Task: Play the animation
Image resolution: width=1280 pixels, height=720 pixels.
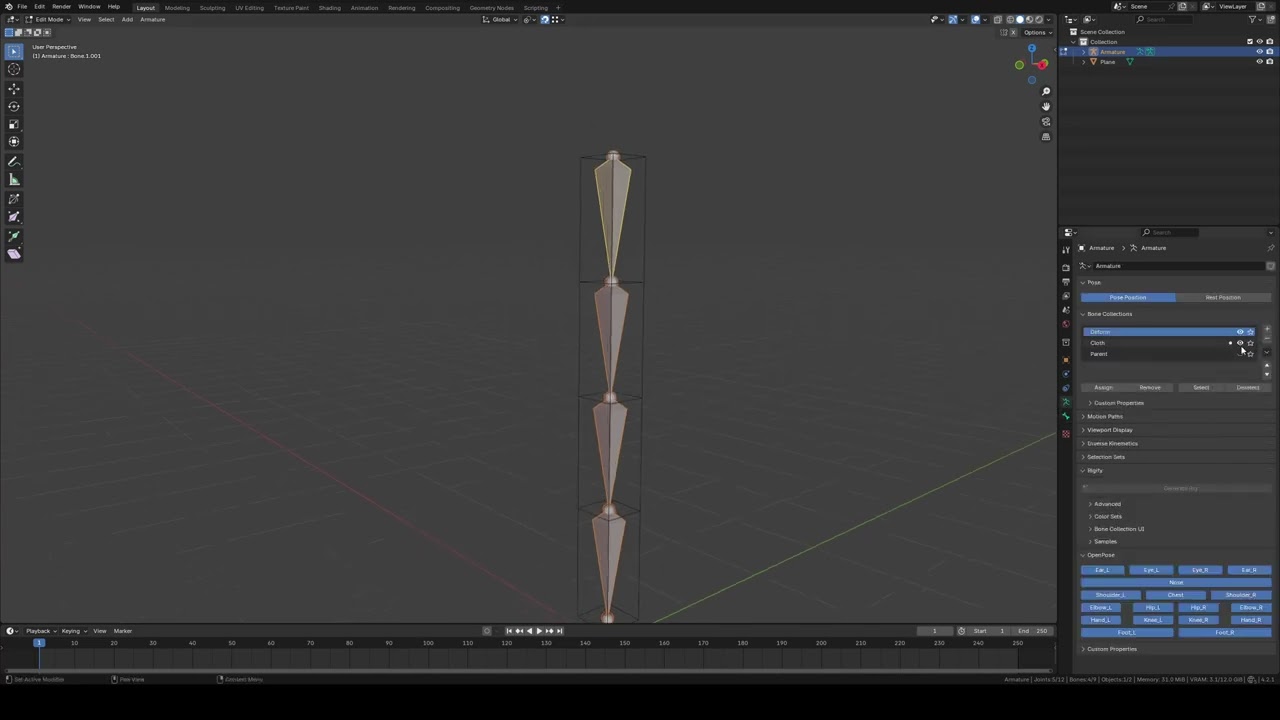Action: click(538, 631)
